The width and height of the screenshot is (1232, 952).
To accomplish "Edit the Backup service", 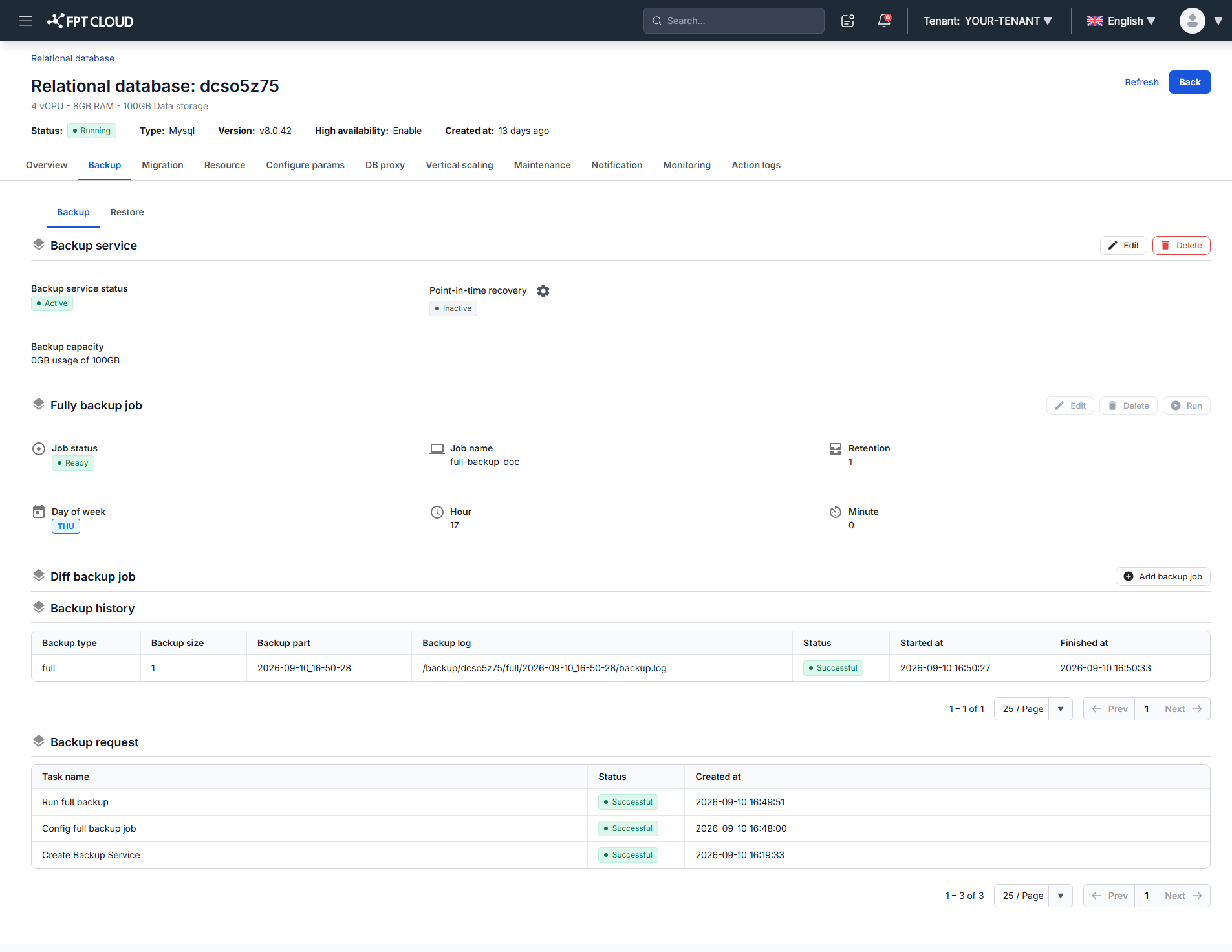I will (x=1123, y=245).
